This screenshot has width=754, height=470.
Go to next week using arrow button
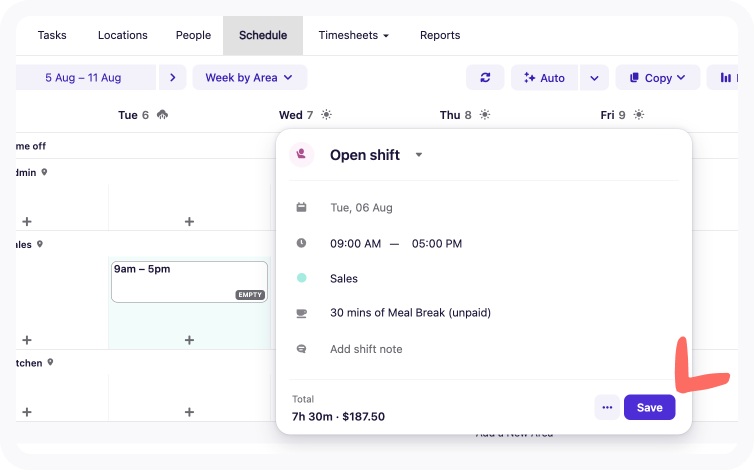(x=172, y=77)
